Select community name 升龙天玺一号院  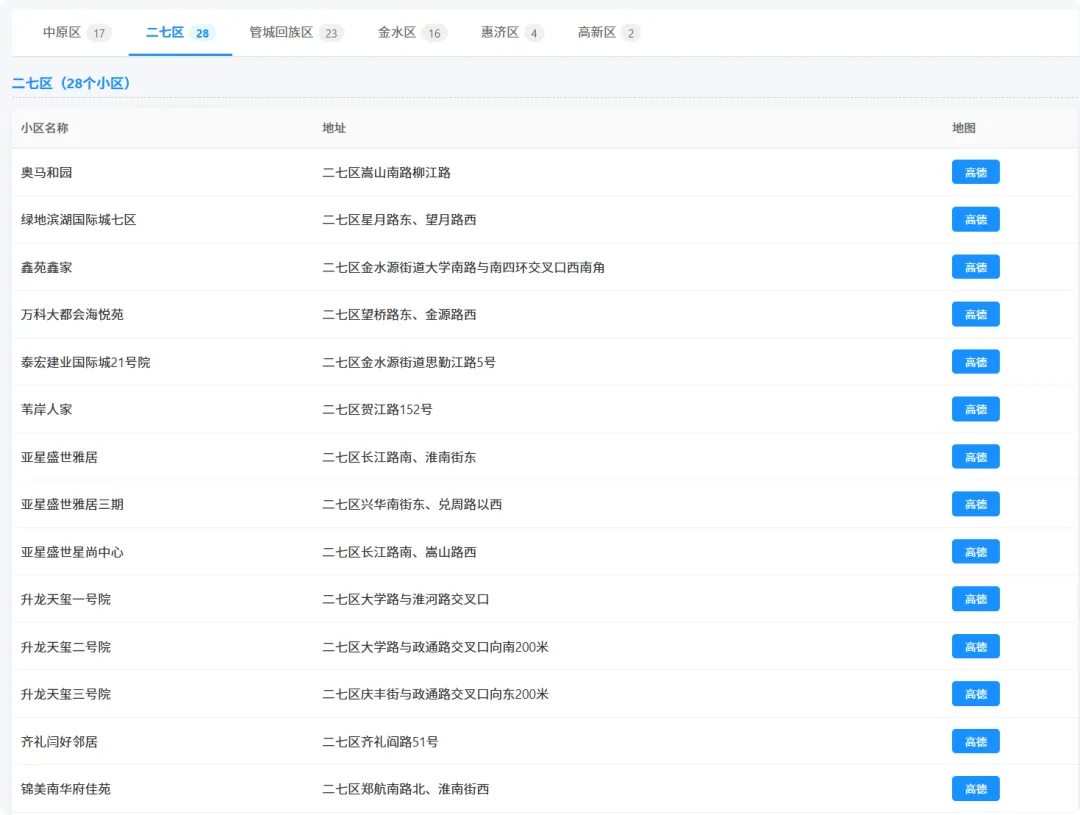[65, 599]
